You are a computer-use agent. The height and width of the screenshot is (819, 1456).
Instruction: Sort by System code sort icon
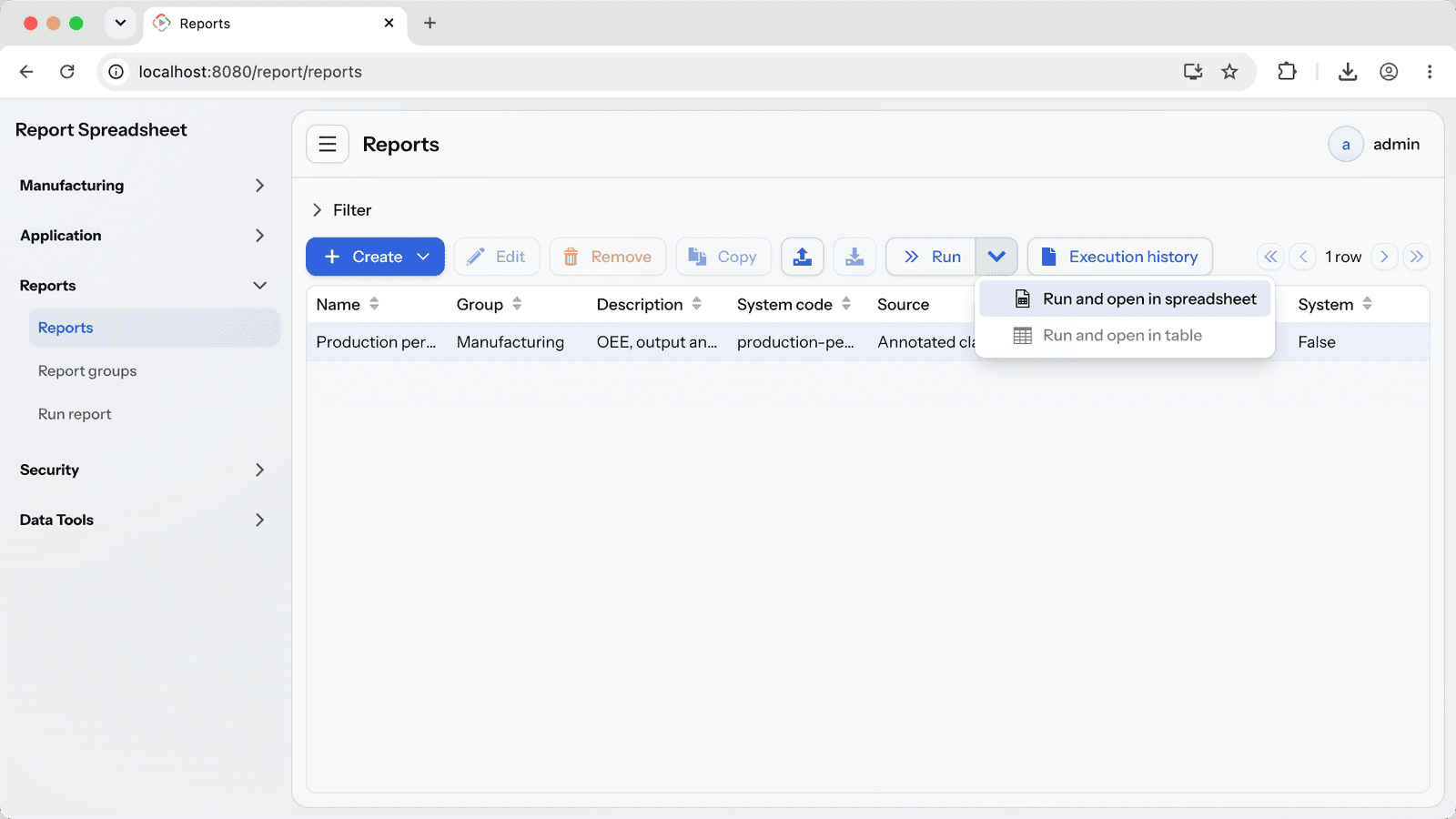click(846, 304)
